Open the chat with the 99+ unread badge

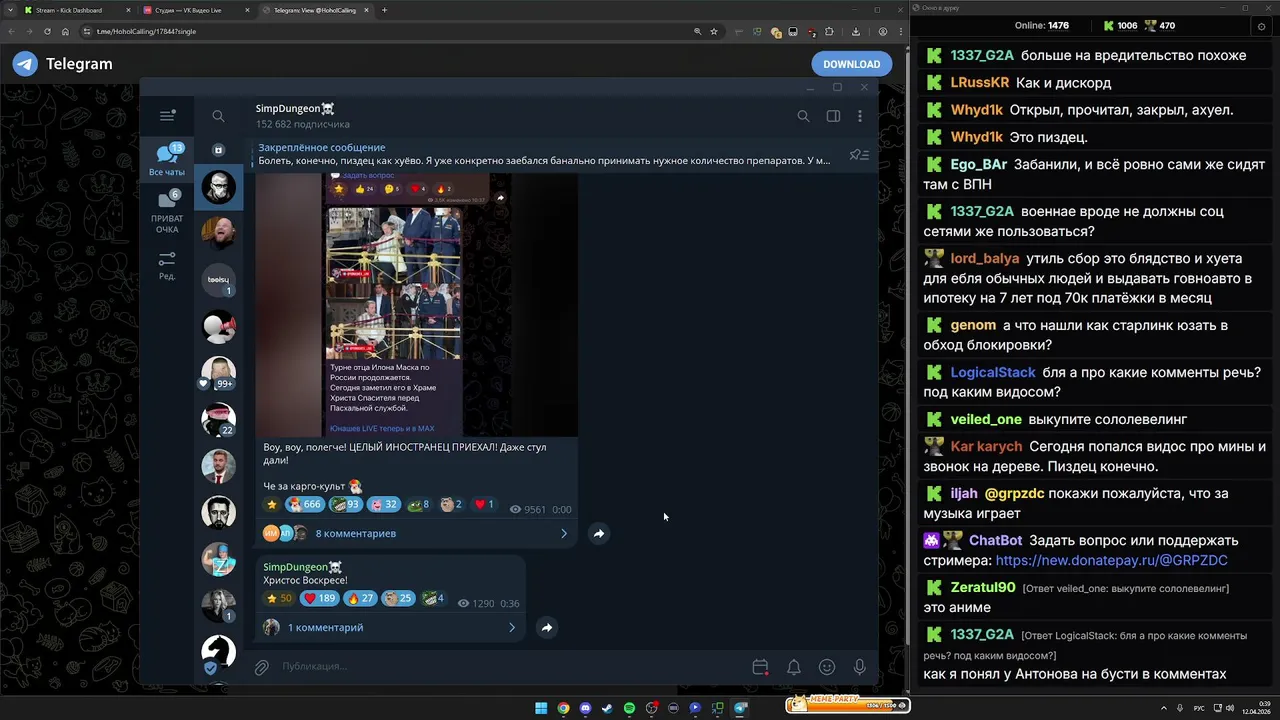(x=219, y=373)
